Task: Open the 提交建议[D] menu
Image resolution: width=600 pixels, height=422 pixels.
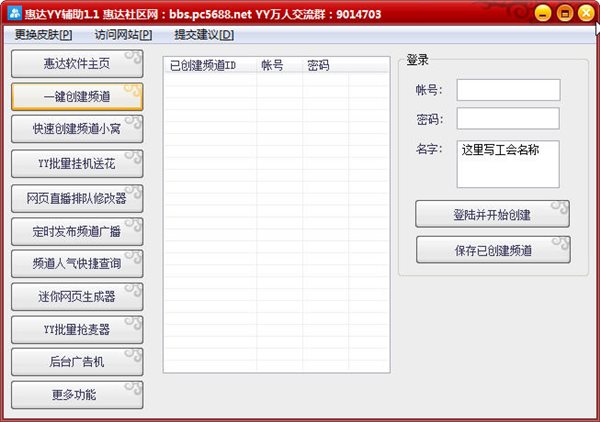Action: [x=204, y=35]
